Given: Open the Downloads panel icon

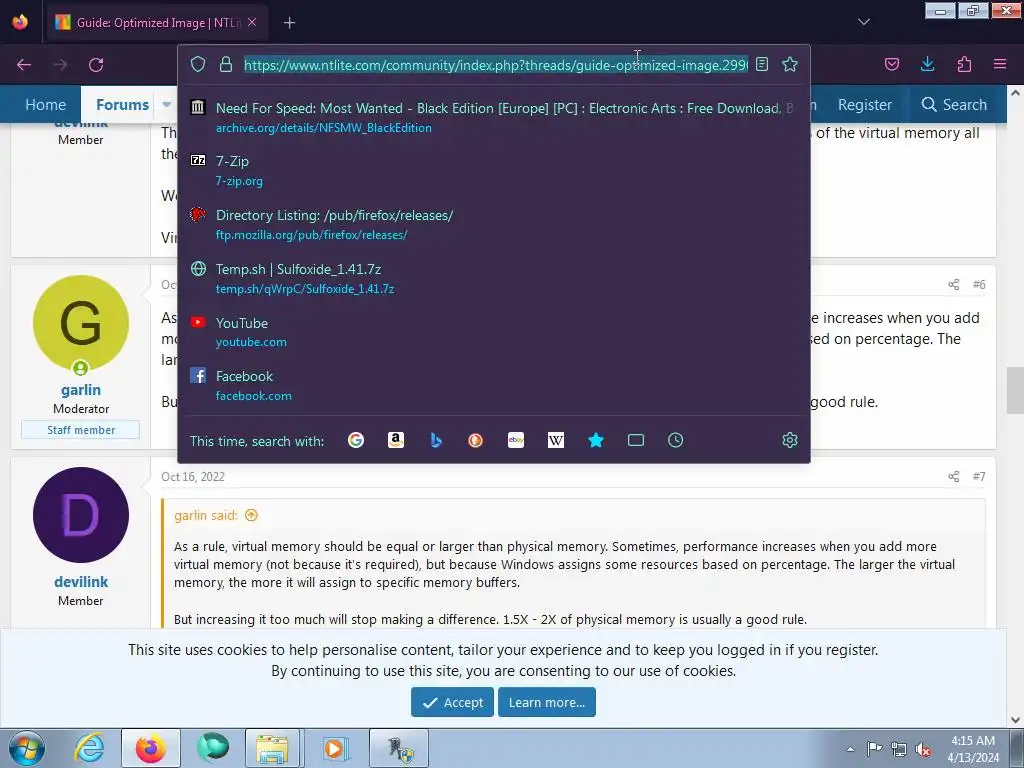Looking at the screenshot, I should pos(927,64).
